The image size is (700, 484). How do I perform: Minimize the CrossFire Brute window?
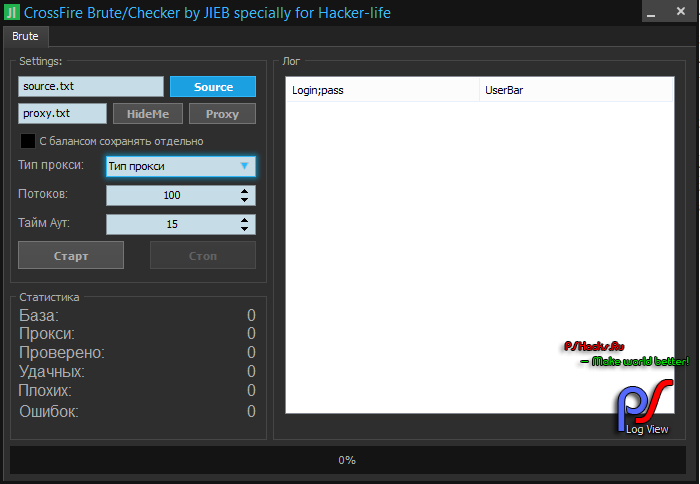click(x=651, y=12)
